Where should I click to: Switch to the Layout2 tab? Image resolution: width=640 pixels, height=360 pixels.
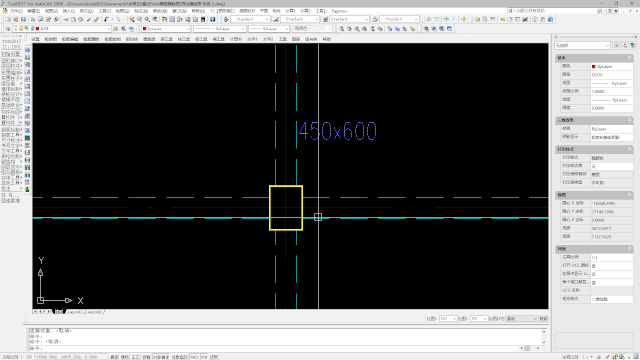pyautogui.click(x=95, y=312)
